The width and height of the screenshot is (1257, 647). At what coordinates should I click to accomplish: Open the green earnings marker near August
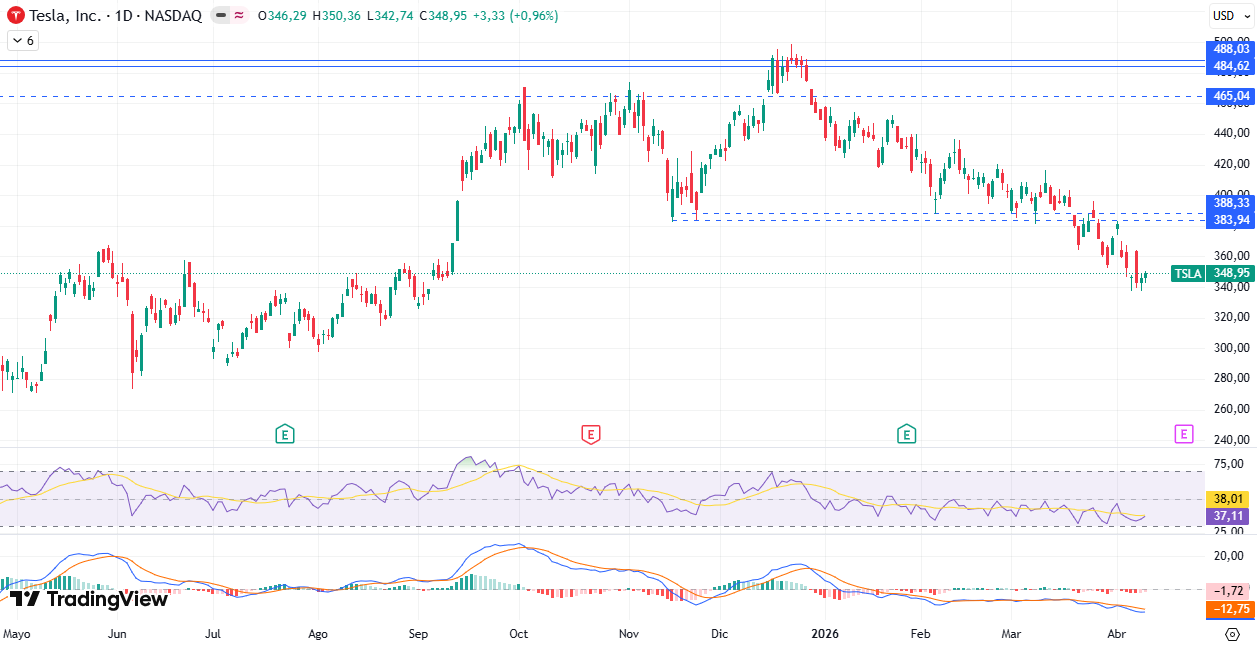[285, 434]
